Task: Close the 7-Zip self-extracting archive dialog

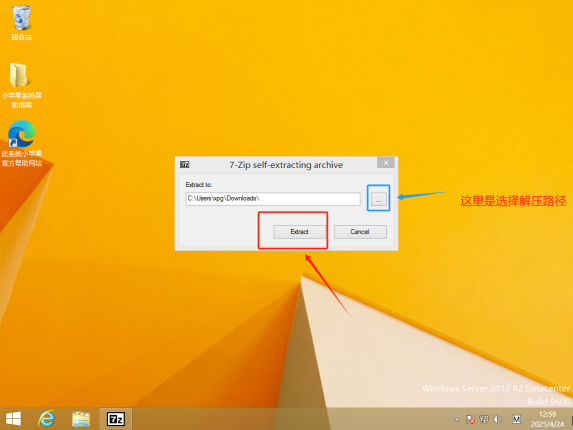Action: pos(386,163)
